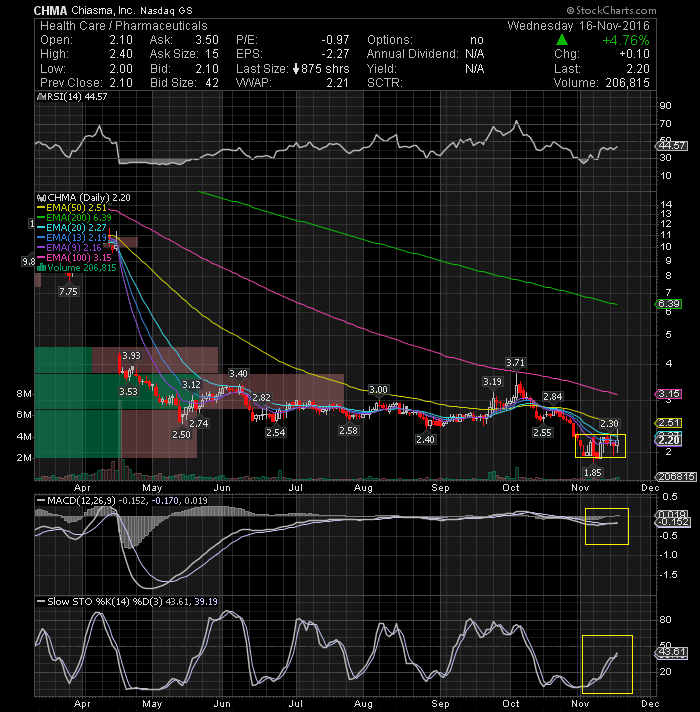Select the EMA(9) 2.16 legend entry
700x712 pixels.
tap(69, 247)
